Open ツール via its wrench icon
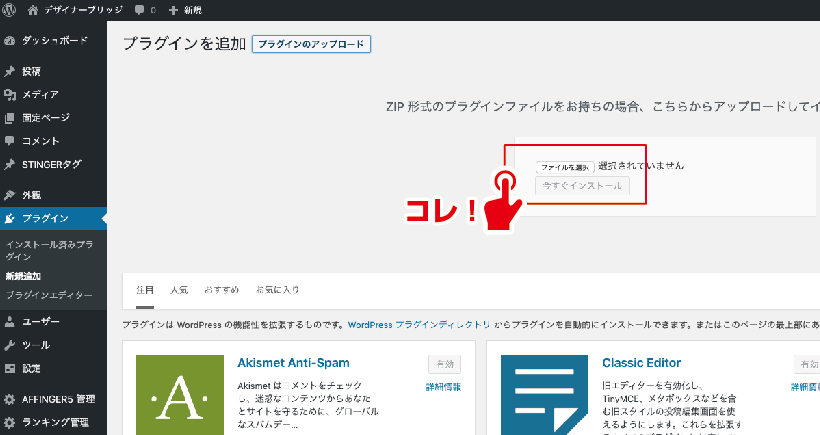The width and height of the screenshot is (820, 435). tap(10, 345)
